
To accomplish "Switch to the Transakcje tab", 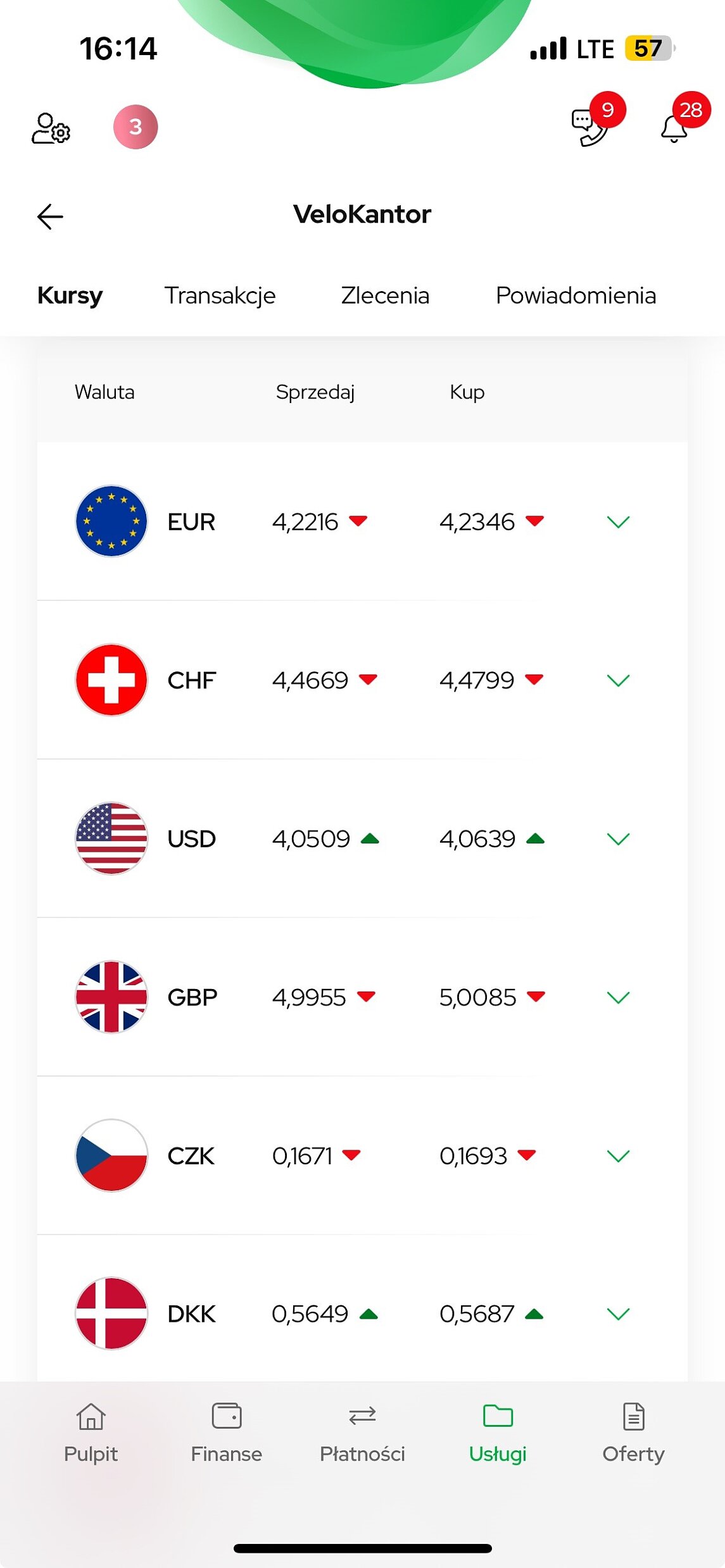I will tap(220, 296).
